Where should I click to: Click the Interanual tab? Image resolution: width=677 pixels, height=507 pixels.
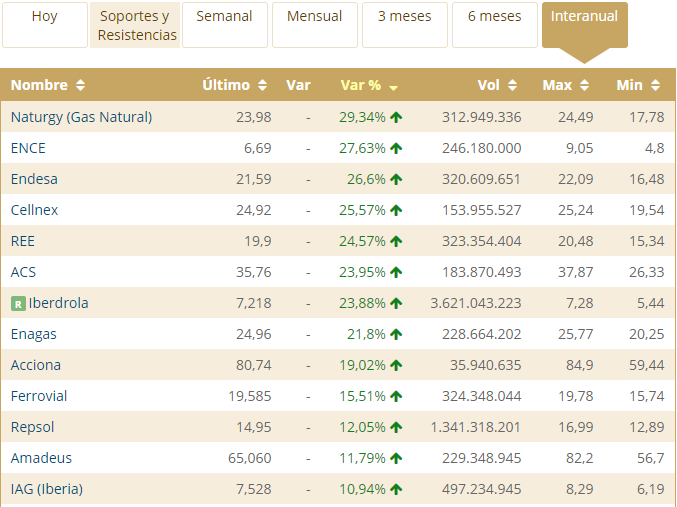click(x=585, y=25)
